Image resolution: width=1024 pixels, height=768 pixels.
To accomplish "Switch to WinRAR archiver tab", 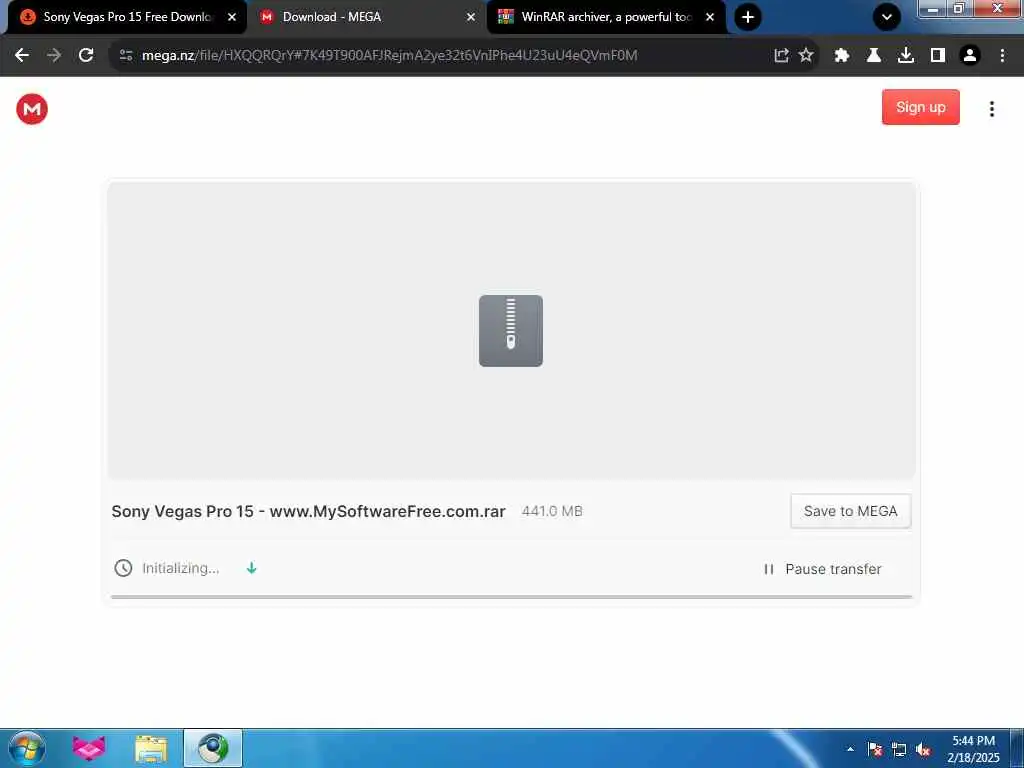I will point(605,17).
